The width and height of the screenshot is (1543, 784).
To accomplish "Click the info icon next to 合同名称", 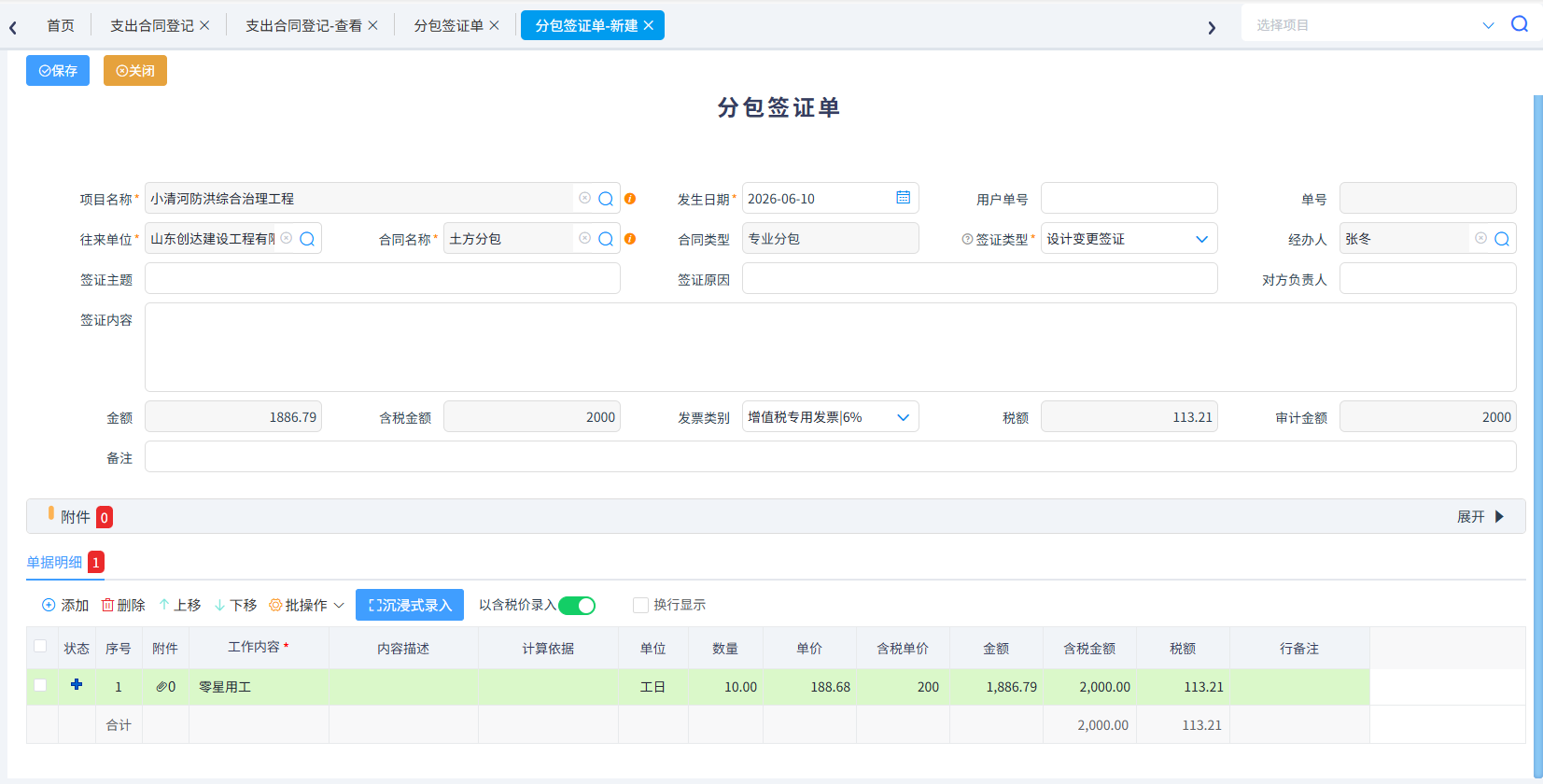I will 630,239.
